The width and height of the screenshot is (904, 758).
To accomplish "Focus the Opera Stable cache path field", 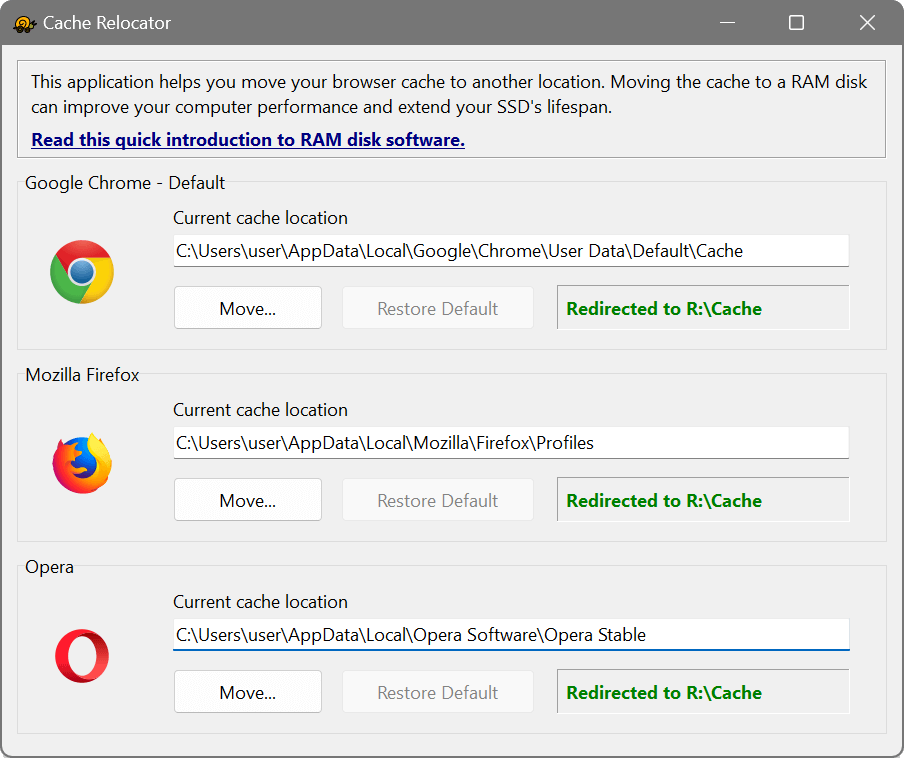I will pos(511,635).
